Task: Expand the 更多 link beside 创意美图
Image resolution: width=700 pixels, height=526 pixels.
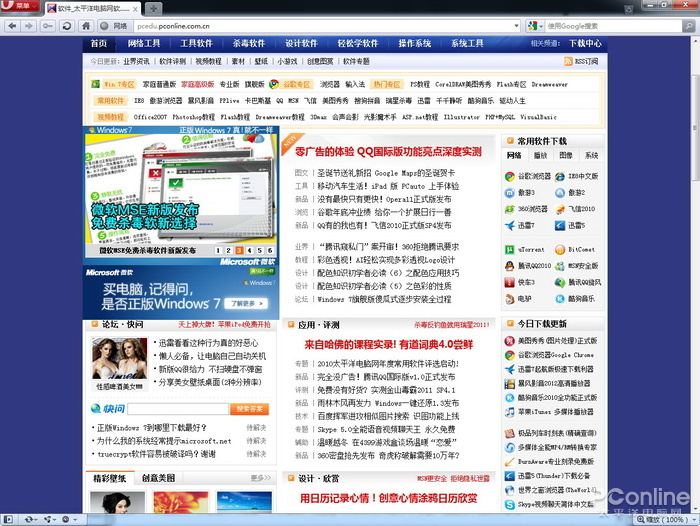Action: click(x=261, y=478)
